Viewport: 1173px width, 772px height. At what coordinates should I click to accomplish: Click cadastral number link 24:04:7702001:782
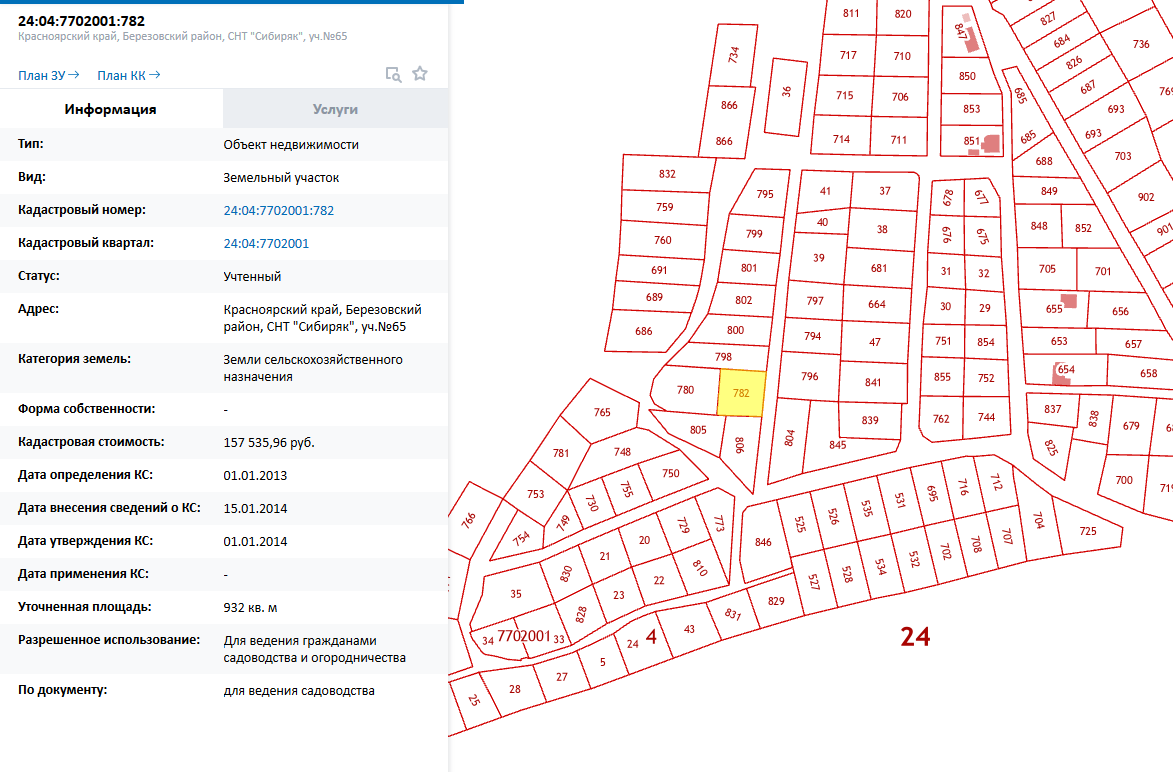278,210
